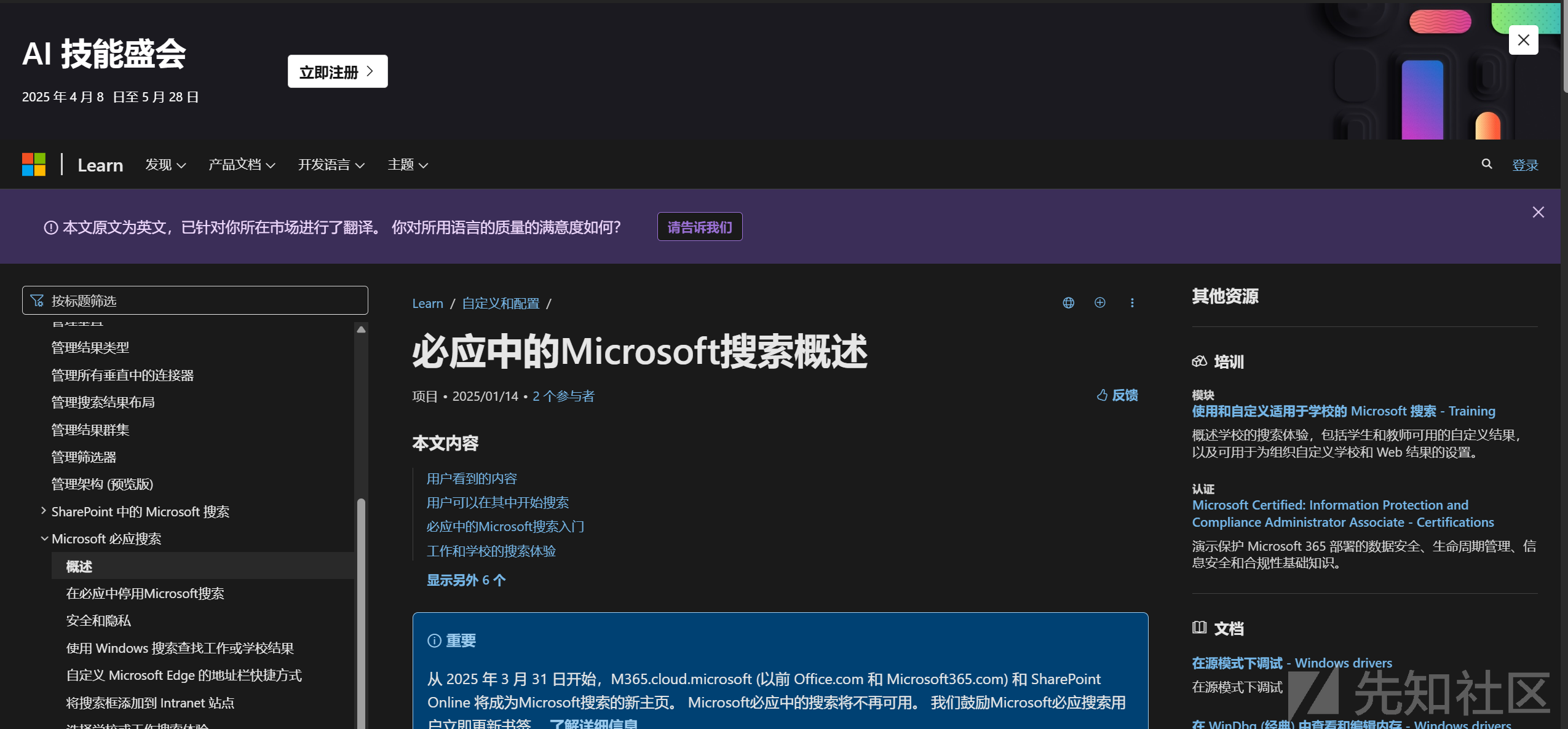Viewport: 1568px width, 729px height.
Task: Select 管理筛选器 in the sidebar
Action: 84,457
